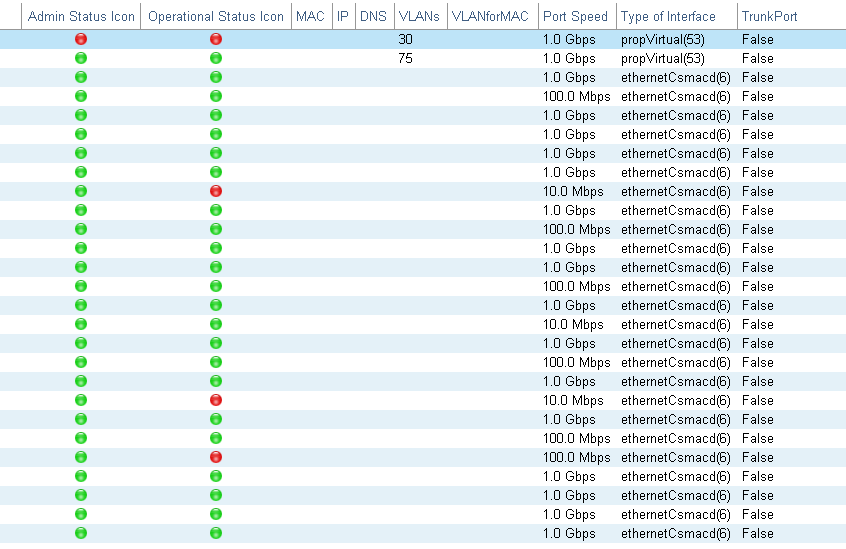
Task: Click 10.0 Mbps speed in last 10.0 Mbps row
Action: pos(573,401)
